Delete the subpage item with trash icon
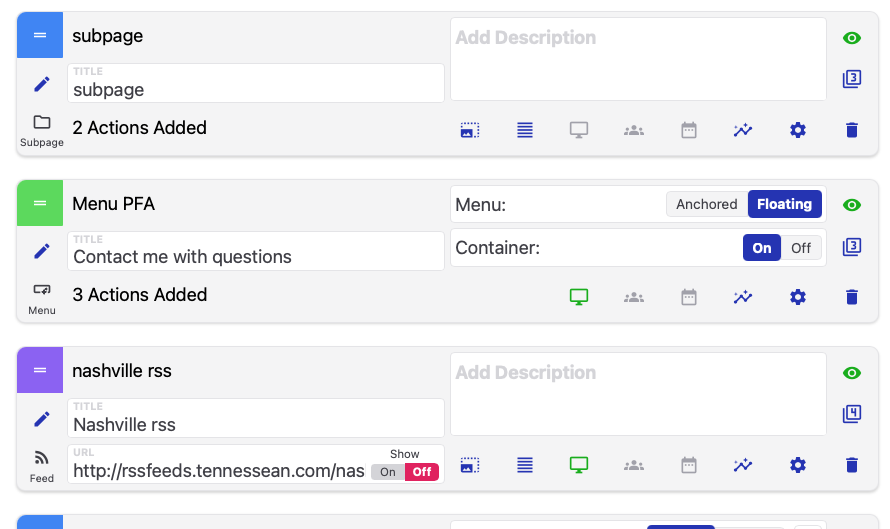 click(x=852, y=130)
